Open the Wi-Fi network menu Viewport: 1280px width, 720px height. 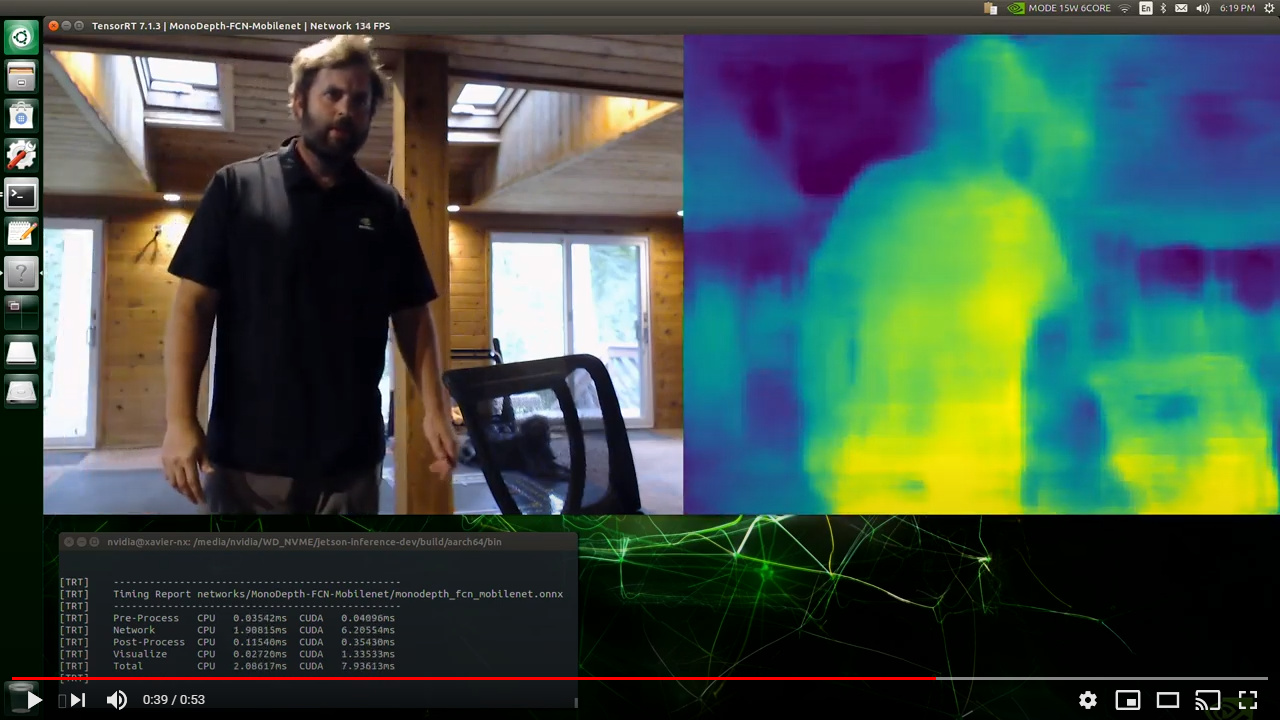pos(1124,8)
